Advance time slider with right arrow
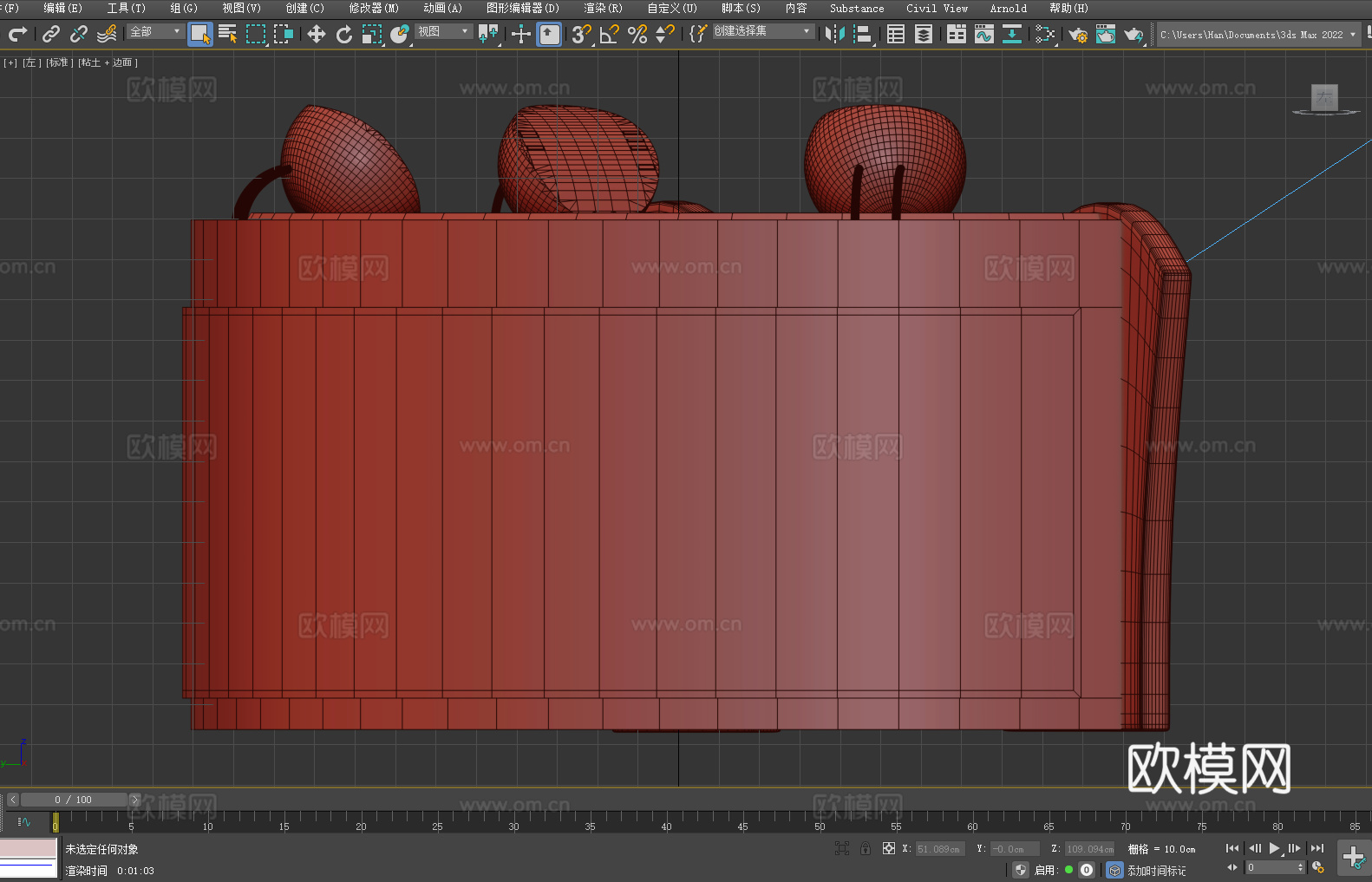This screenshot has height=882, width=1372. pos(134,800)
